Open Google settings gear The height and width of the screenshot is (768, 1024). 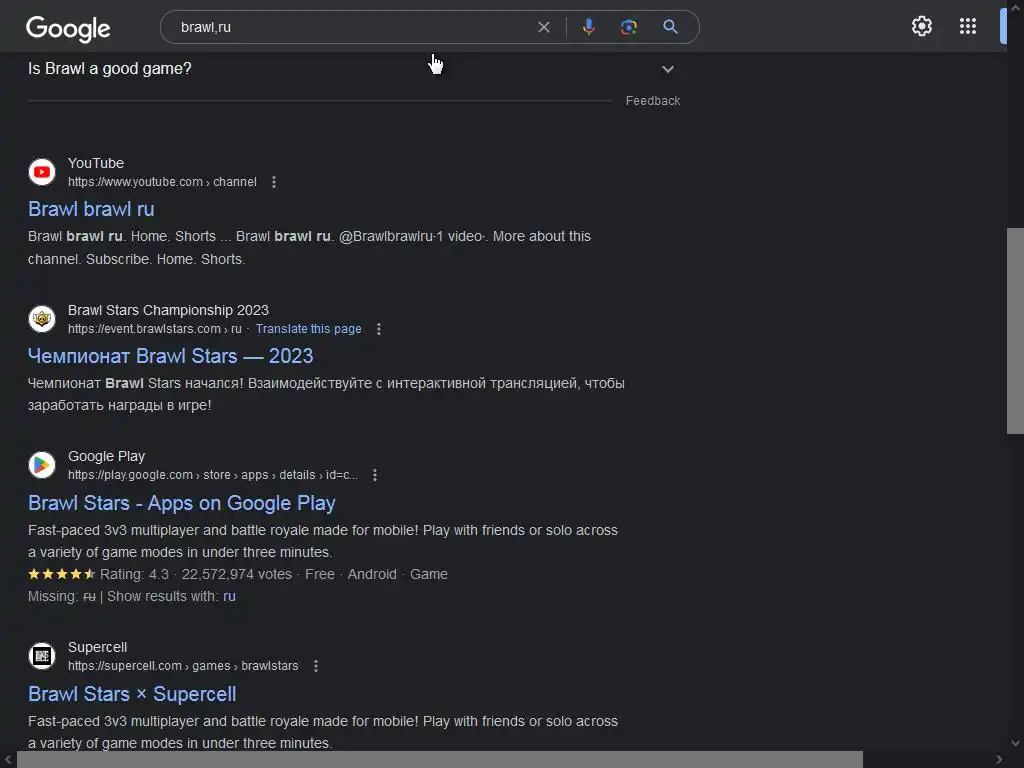coord(921,26)
